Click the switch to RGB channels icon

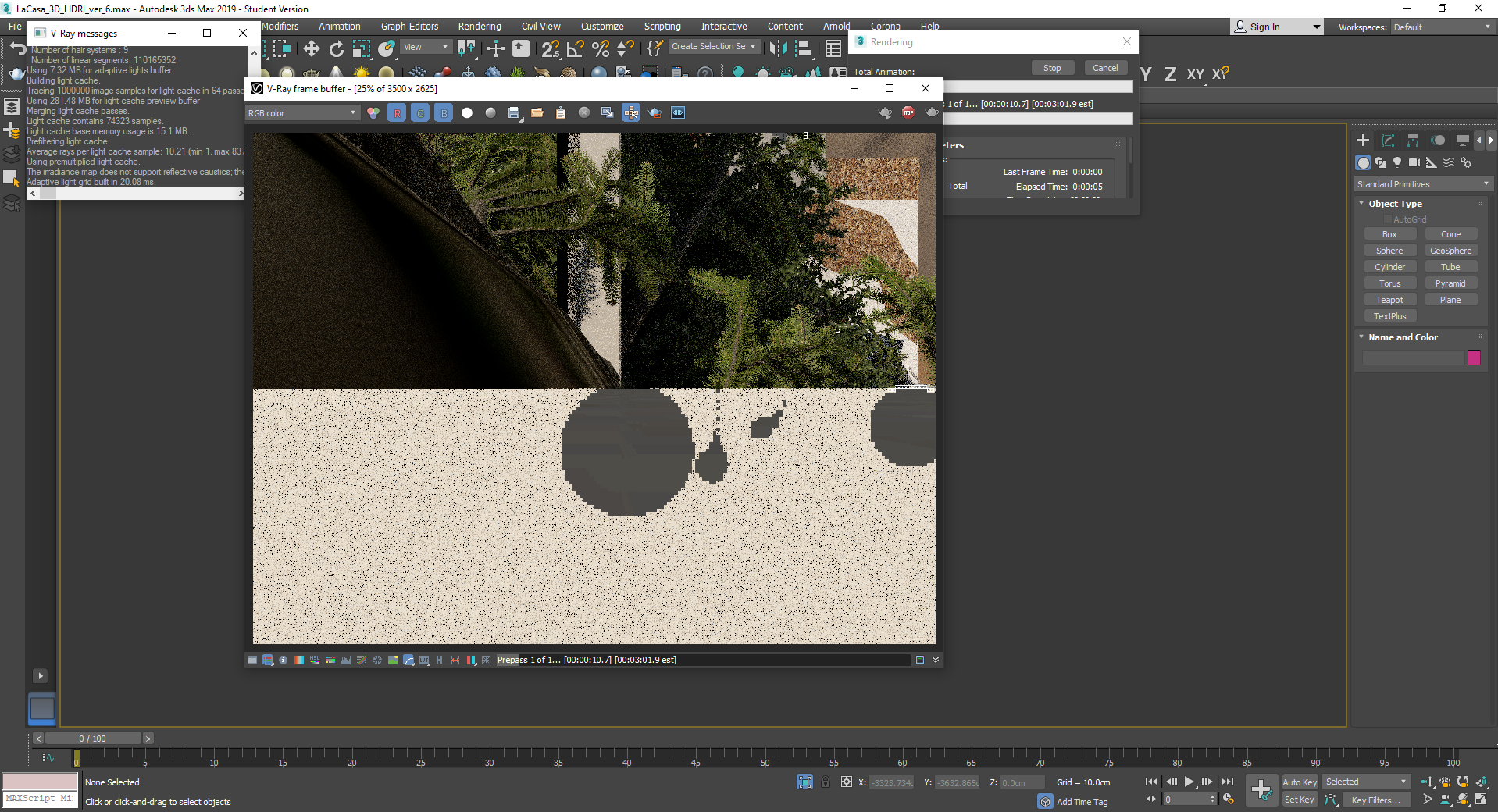[373, 113]
